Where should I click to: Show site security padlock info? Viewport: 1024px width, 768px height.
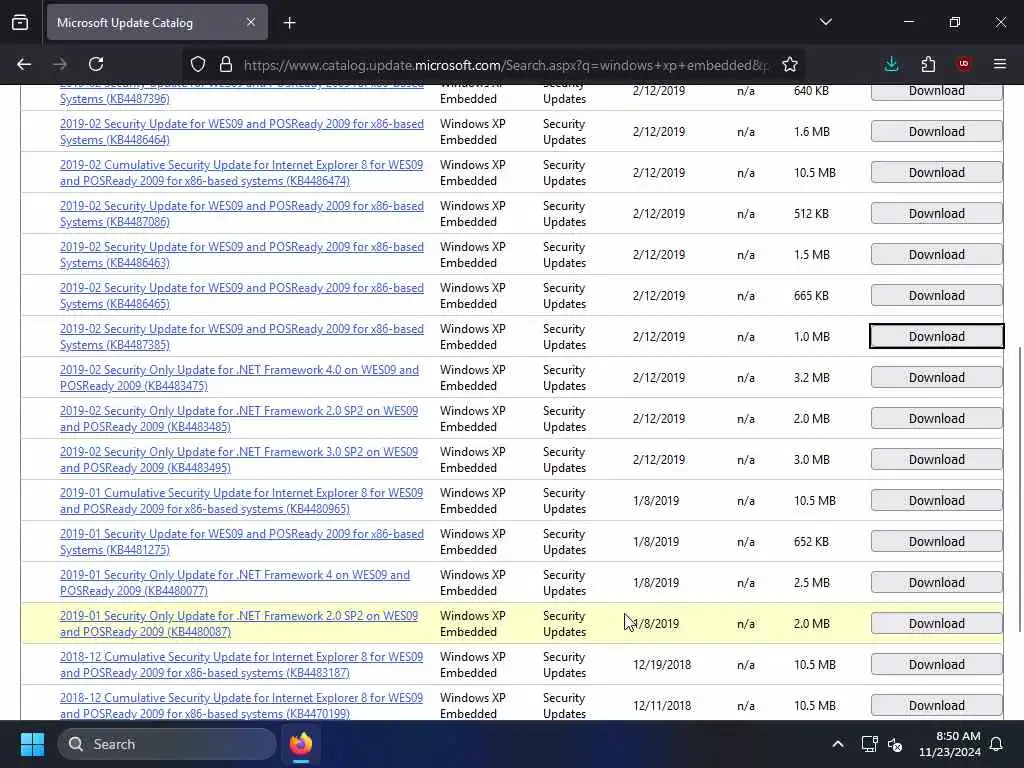coord(226,64)
